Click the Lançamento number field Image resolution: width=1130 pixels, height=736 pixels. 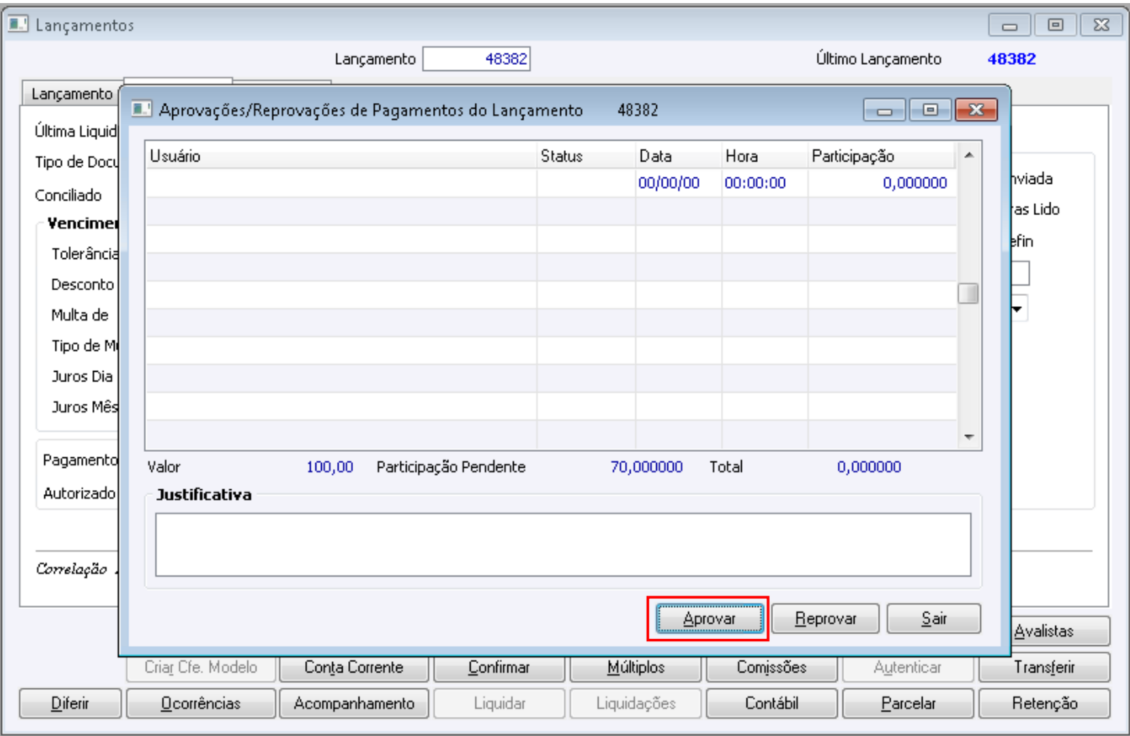[476, 58]
